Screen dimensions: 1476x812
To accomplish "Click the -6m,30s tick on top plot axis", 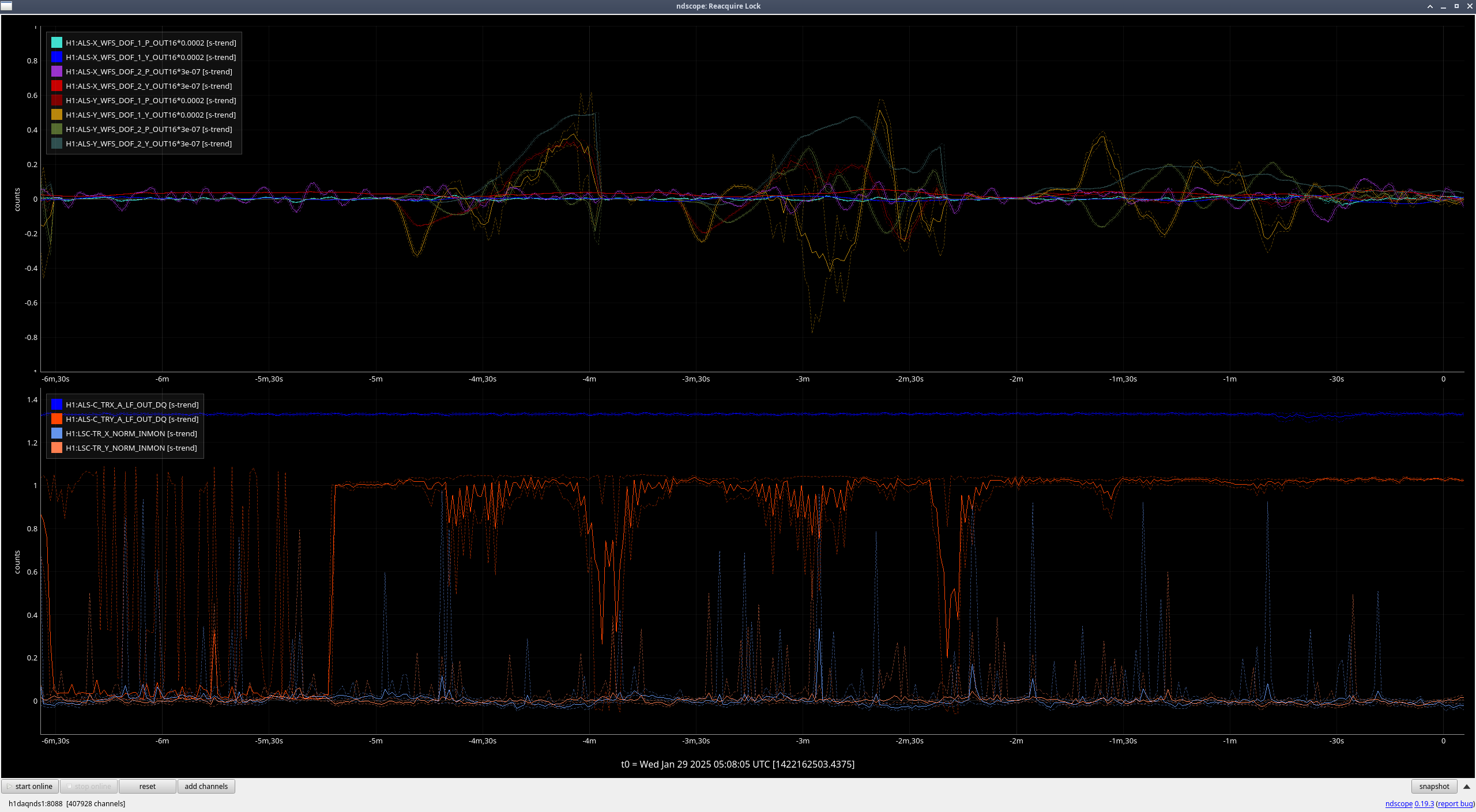I will [x=56, y=379].
